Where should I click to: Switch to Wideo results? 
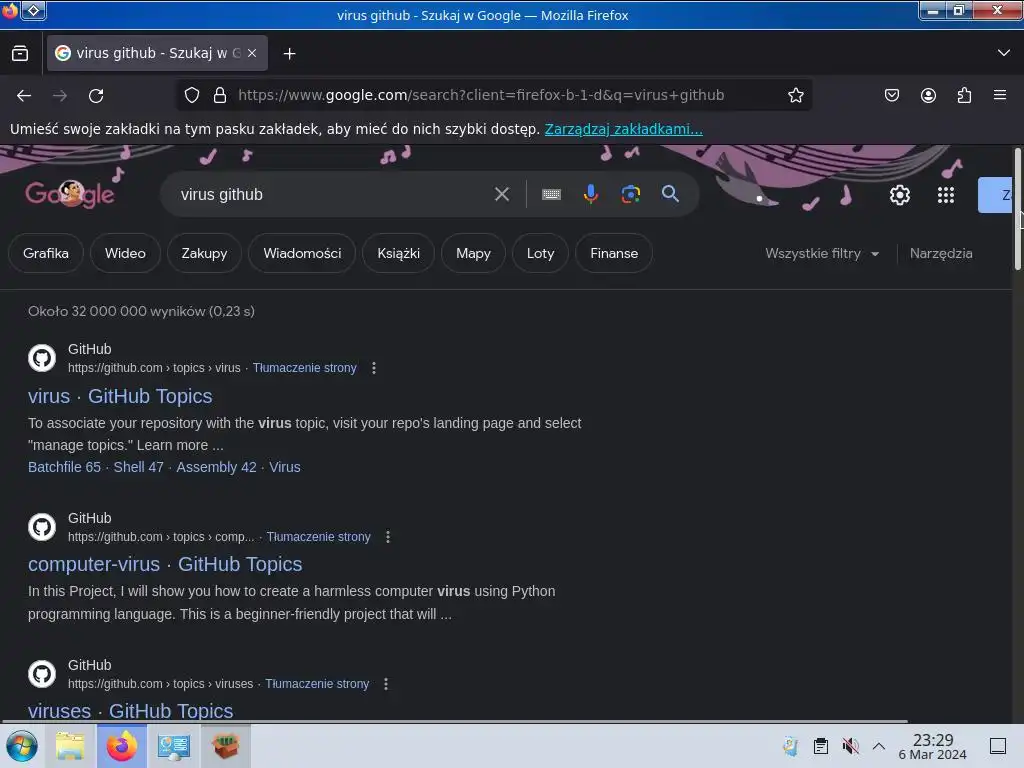click(125, 253)
